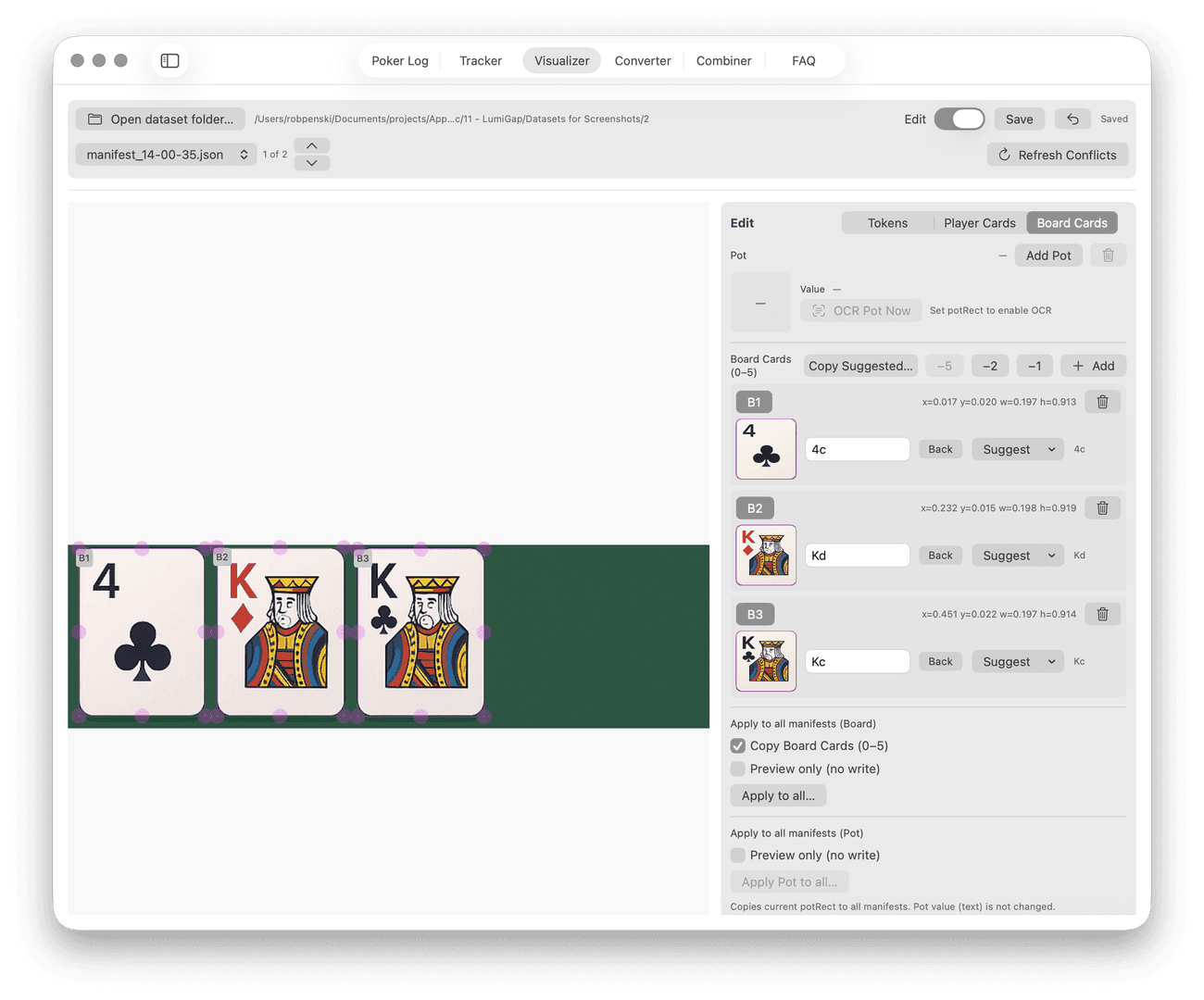Click the Add Pot button
This screenshot has height=1000, width=1204.
click(x=1048, y=256)
